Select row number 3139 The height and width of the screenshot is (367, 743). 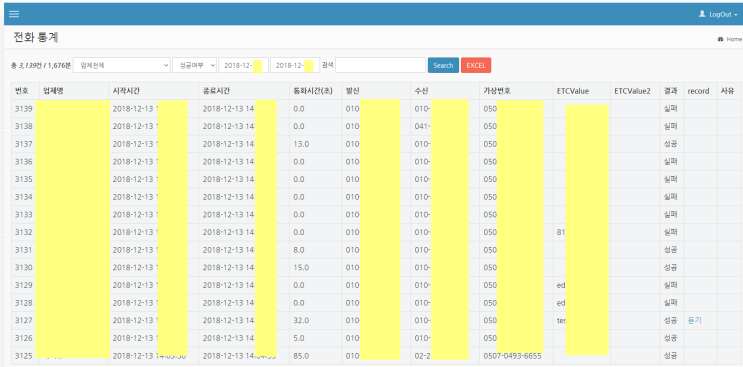click(x=24, y=109)
